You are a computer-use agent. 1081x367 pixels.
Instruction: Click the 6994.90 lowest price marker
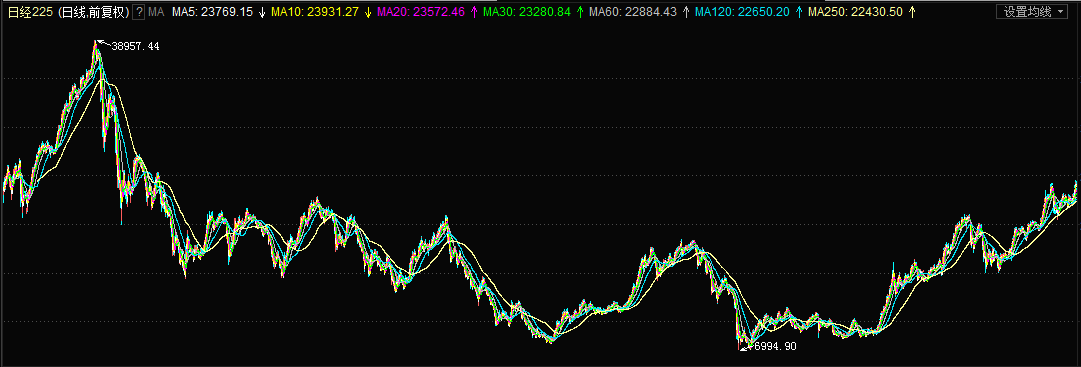[x=776, y=346]
